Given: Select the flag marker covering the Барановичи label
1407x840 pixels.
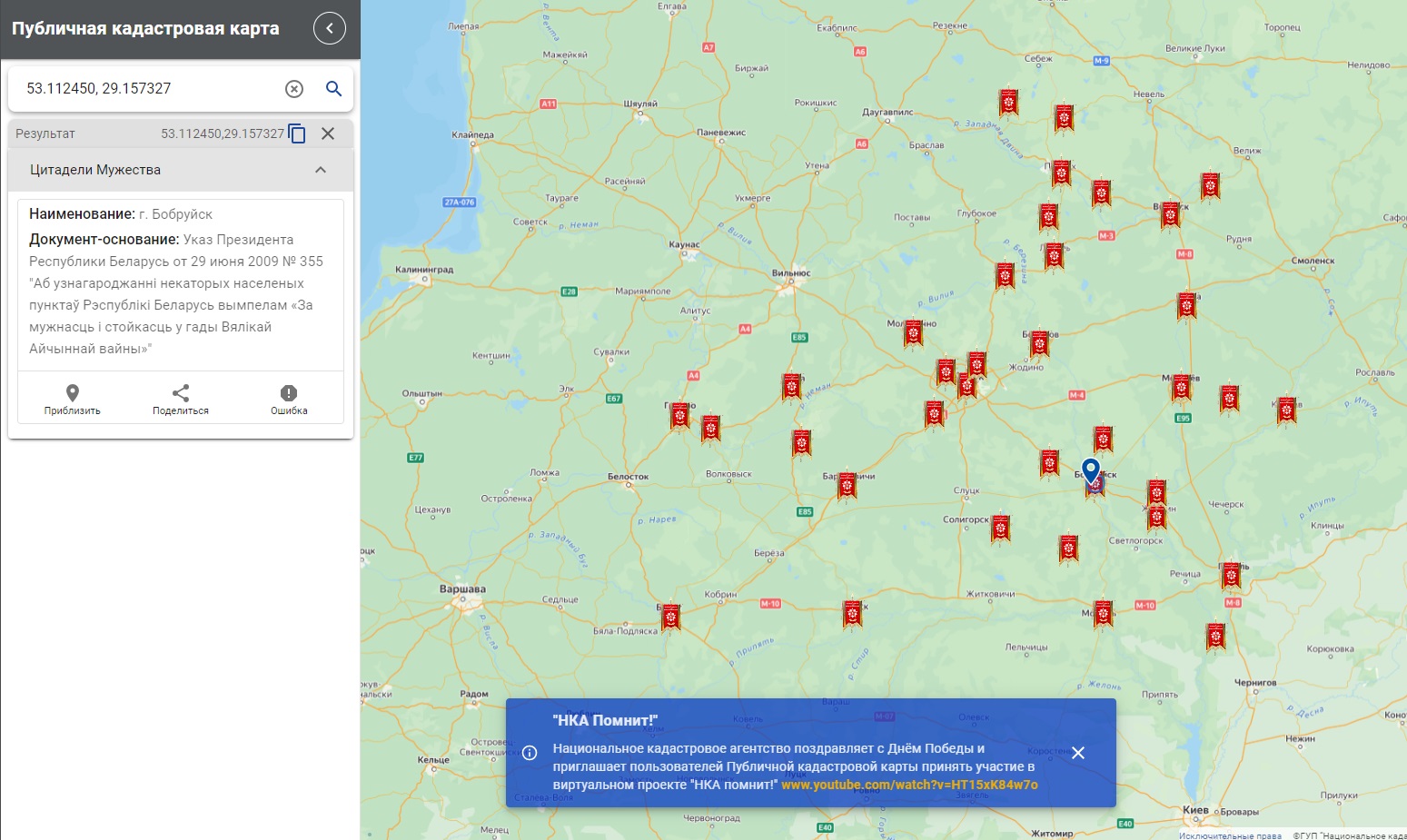Looking at the screenshot, I should (x=847, y=486).
